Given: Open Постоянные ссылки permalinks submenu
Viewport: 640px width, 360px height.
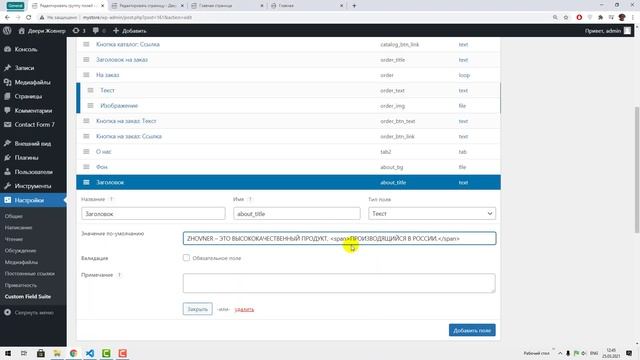Looking at the screenshot, I should click(x=29, y=273).
